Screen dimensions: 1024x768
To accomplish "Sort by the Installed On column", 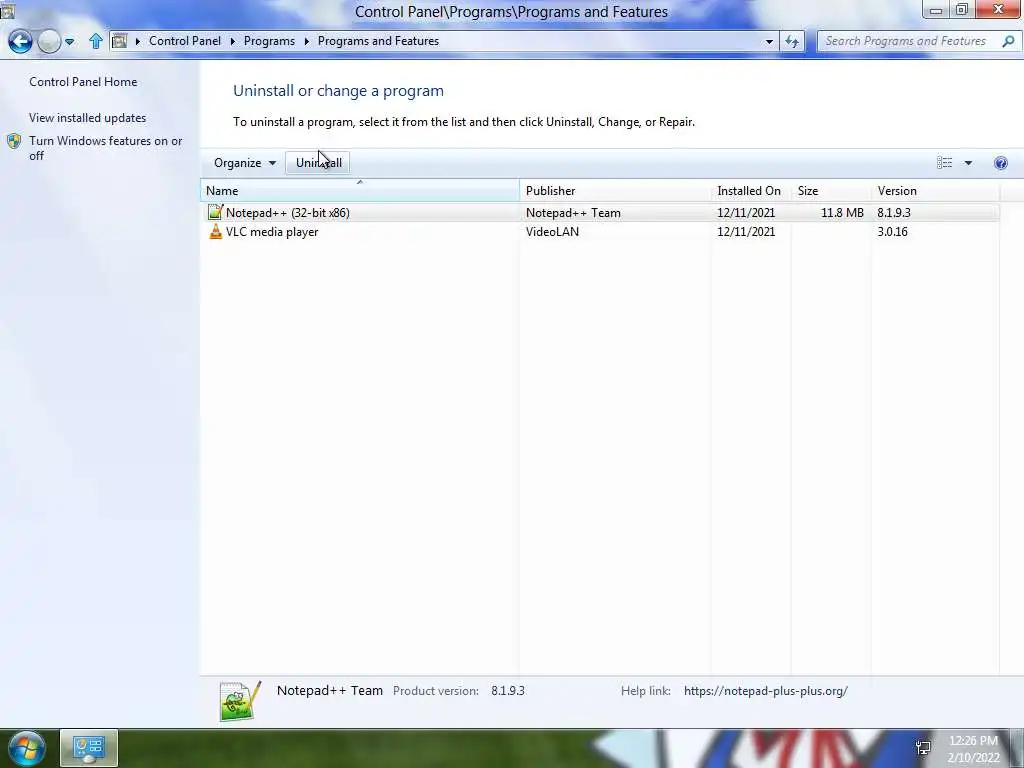I will (751, 191).
